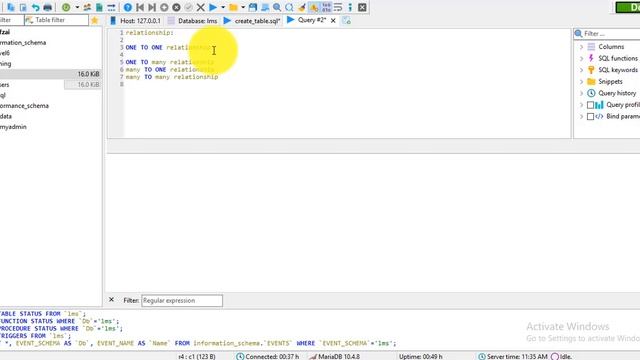Click the Paste icon in the toolbar

tap(23, 7)
